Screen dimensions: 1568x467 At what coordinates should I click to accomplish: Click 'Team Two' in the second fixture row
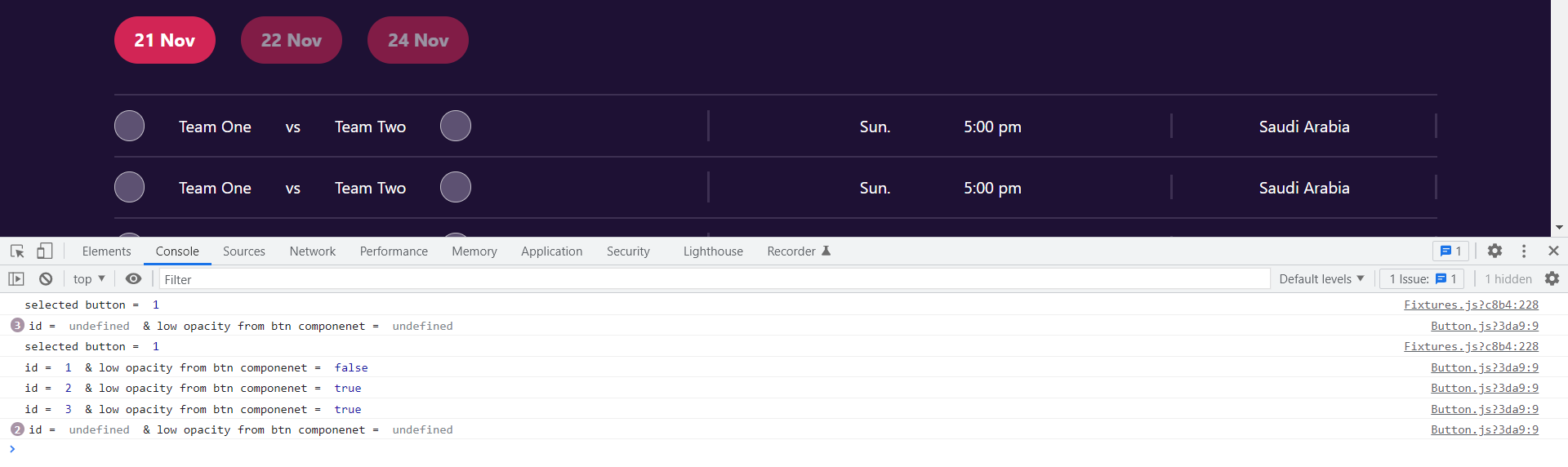[x=370, y=188]
